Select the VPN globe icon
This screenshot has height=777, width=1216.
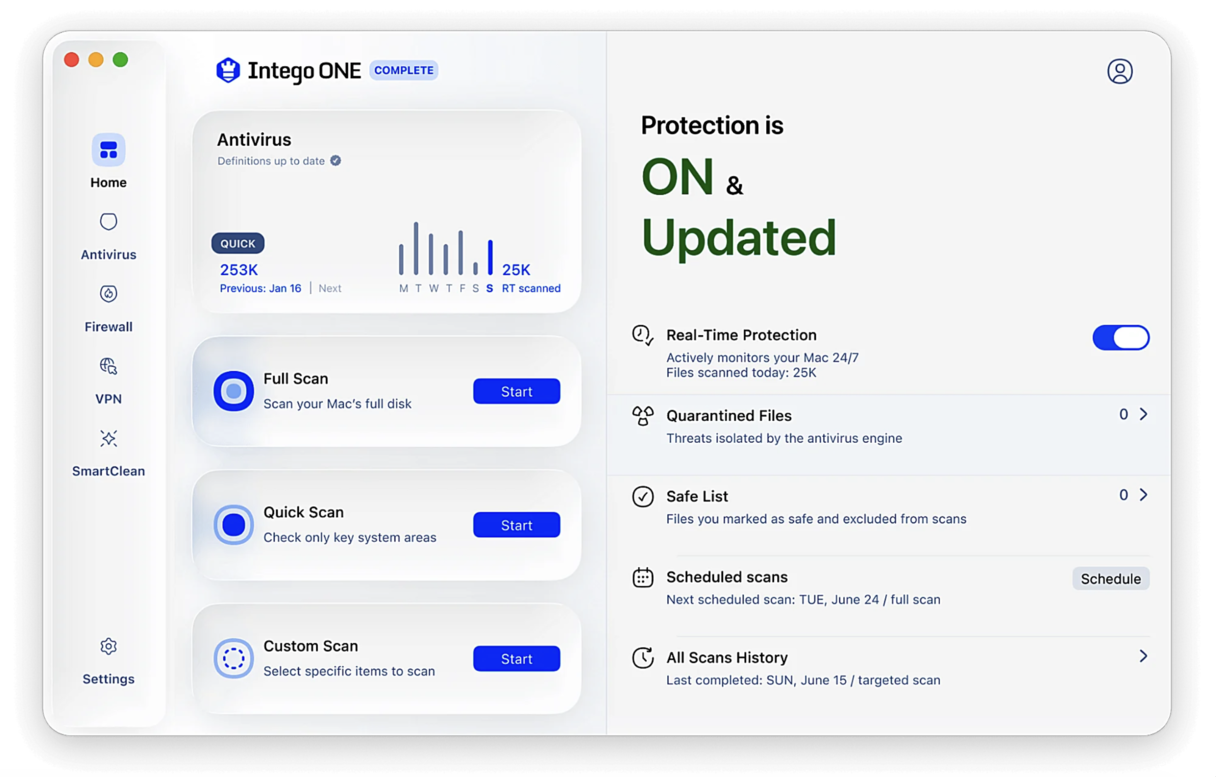[108, 366]
